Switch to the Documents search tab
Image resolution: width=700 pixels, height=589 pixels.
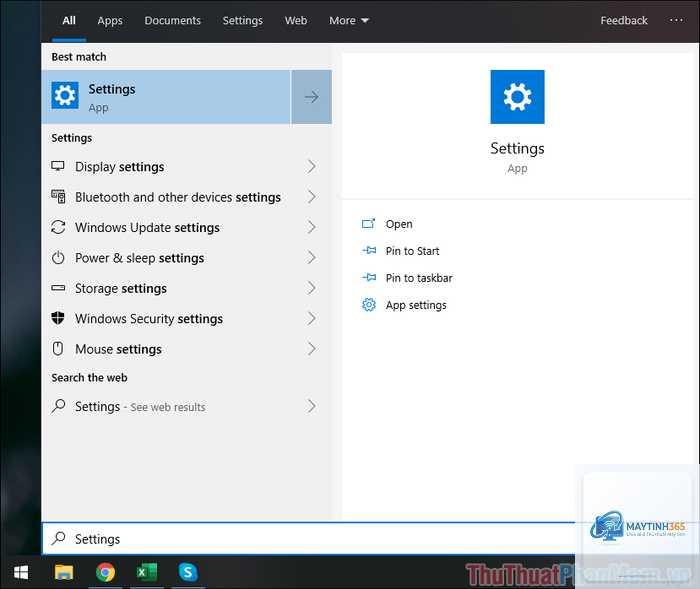172,21
